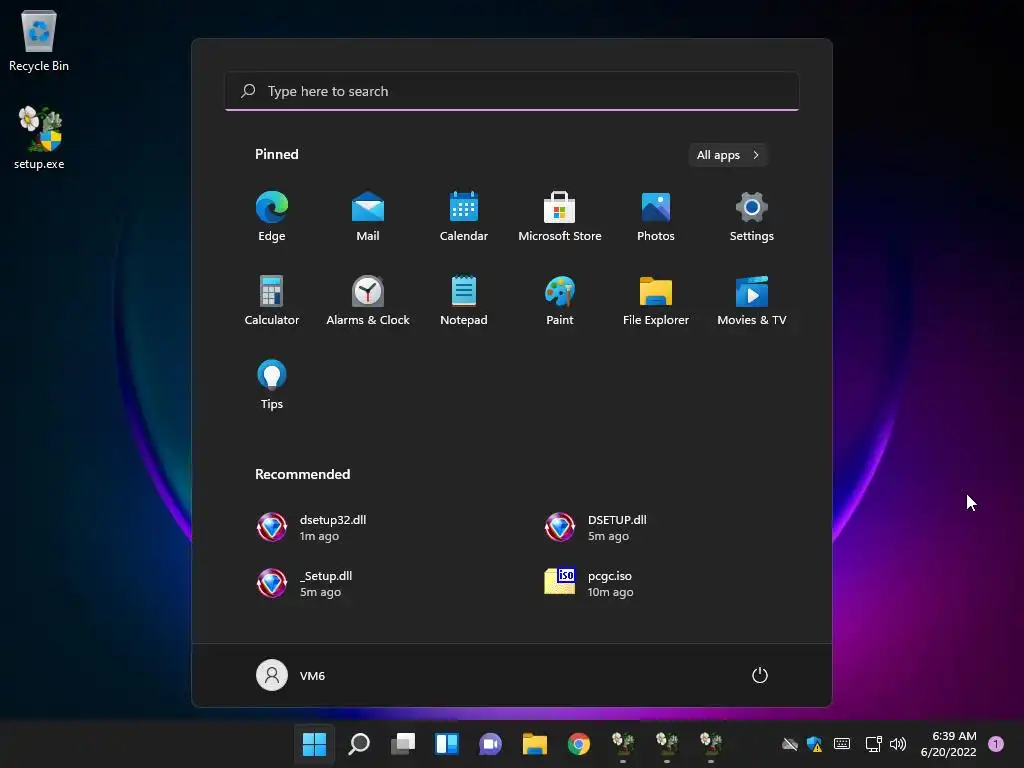
Task: Open the Widgets panel on taskbar
Action: [447, 744]
